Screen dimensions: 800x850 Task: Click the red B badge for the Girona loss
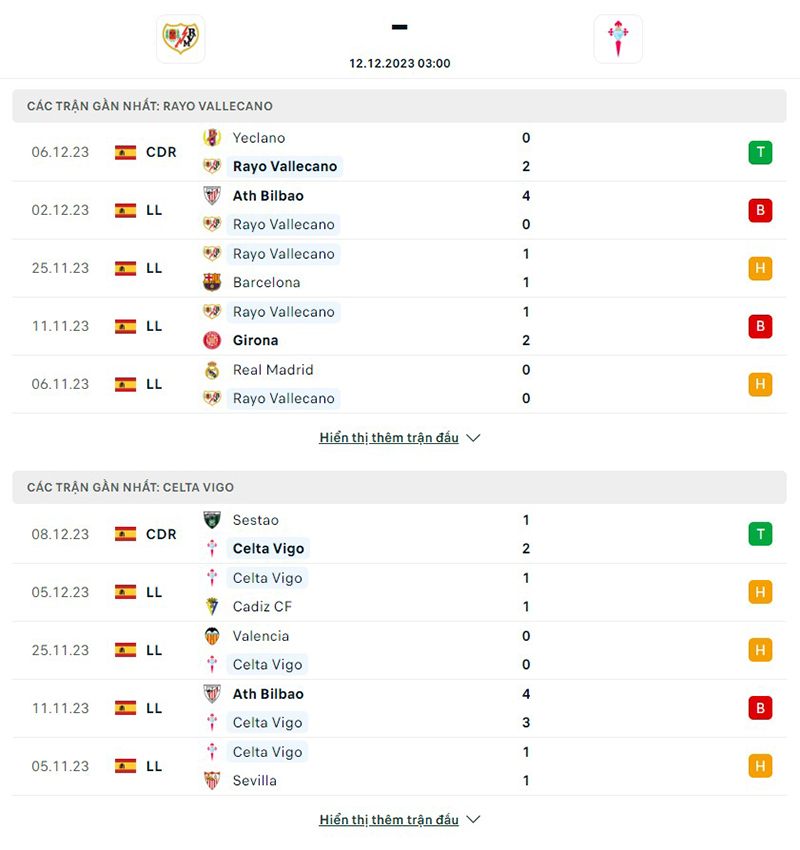(760, 326)
